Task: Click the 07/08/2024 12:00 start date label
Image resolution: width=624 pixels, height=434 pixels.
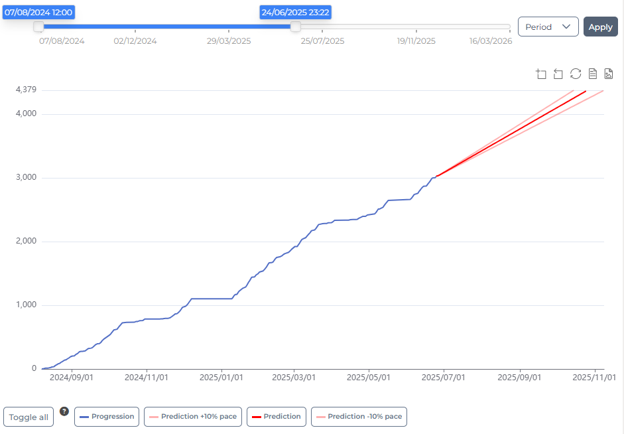Action: pyautogui.click(x=40, y=12)
